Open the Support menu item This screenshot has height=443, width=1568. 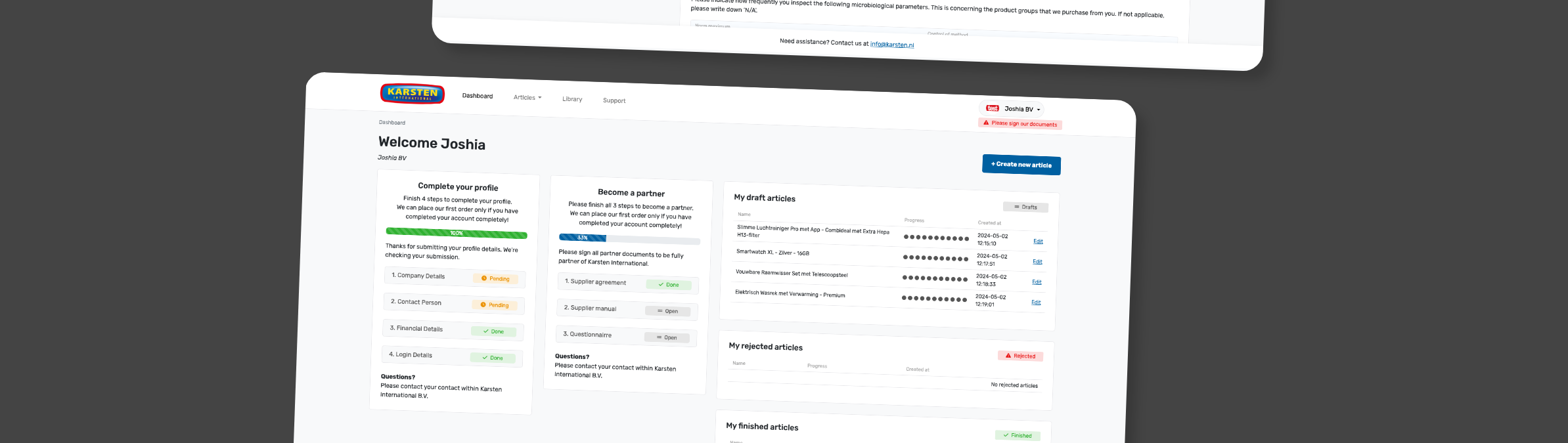(614, 100)
